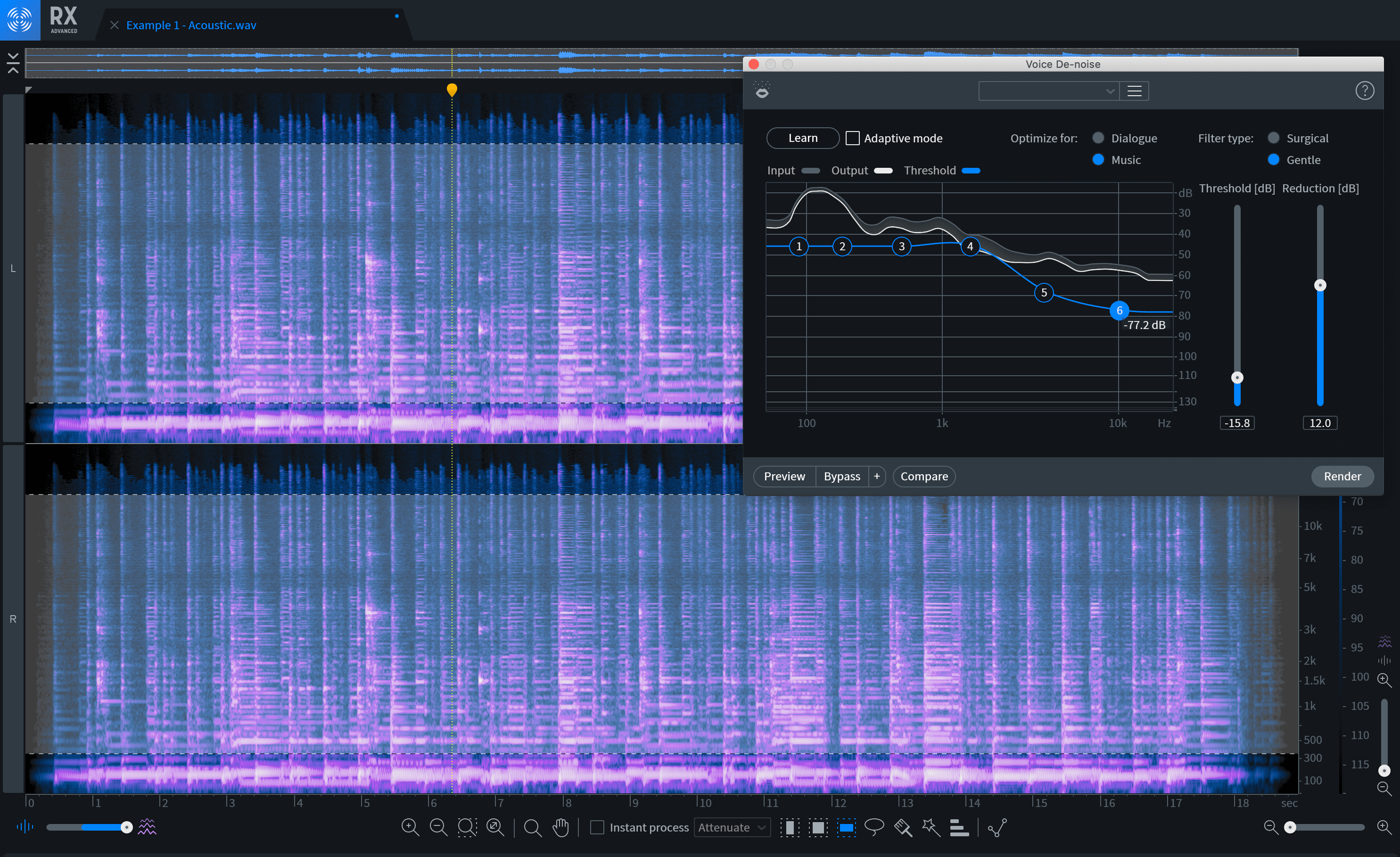Viewport: 1400px width, 857px height.
Task: Enable Adaptive mode checkbox
Action: coord(852,139)
